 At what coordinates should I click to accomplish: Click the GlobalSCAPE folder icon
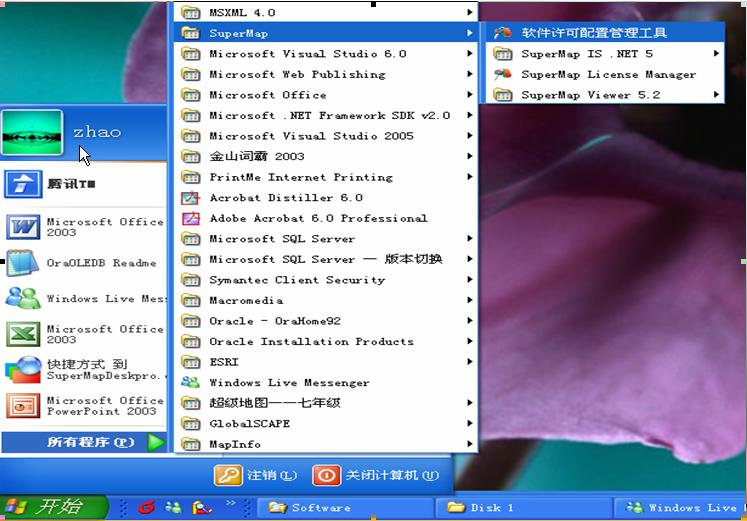point(191,423)
